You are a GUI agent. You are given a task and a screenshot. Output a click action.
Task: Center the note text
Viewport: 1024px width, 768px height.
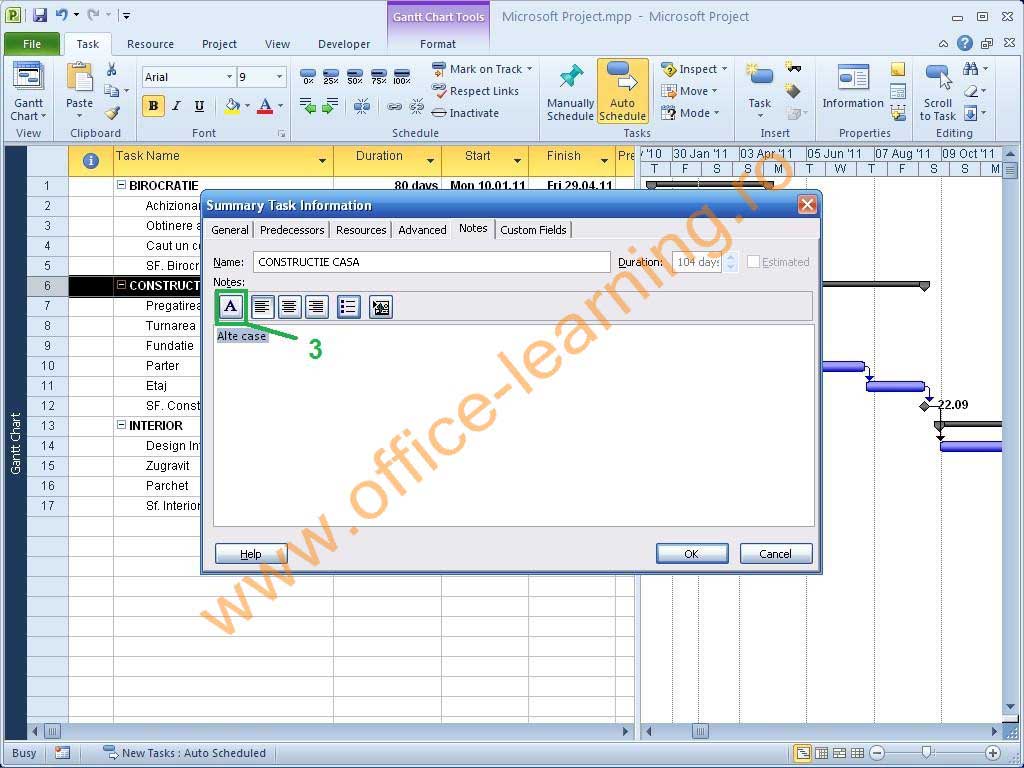coord(289,306)
